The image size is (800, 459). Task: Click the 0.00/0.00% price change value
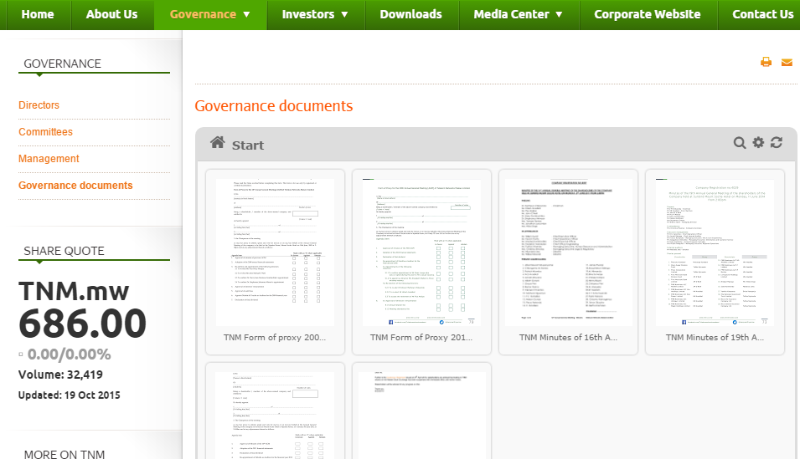point(69,354)
